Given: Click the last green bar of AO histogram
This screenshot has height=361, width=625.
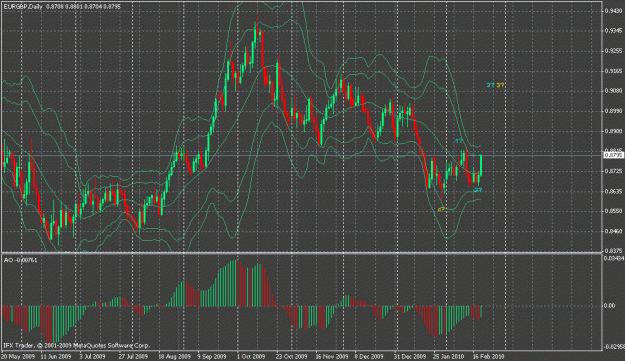Looking at the screenshot, I should 482,312.
